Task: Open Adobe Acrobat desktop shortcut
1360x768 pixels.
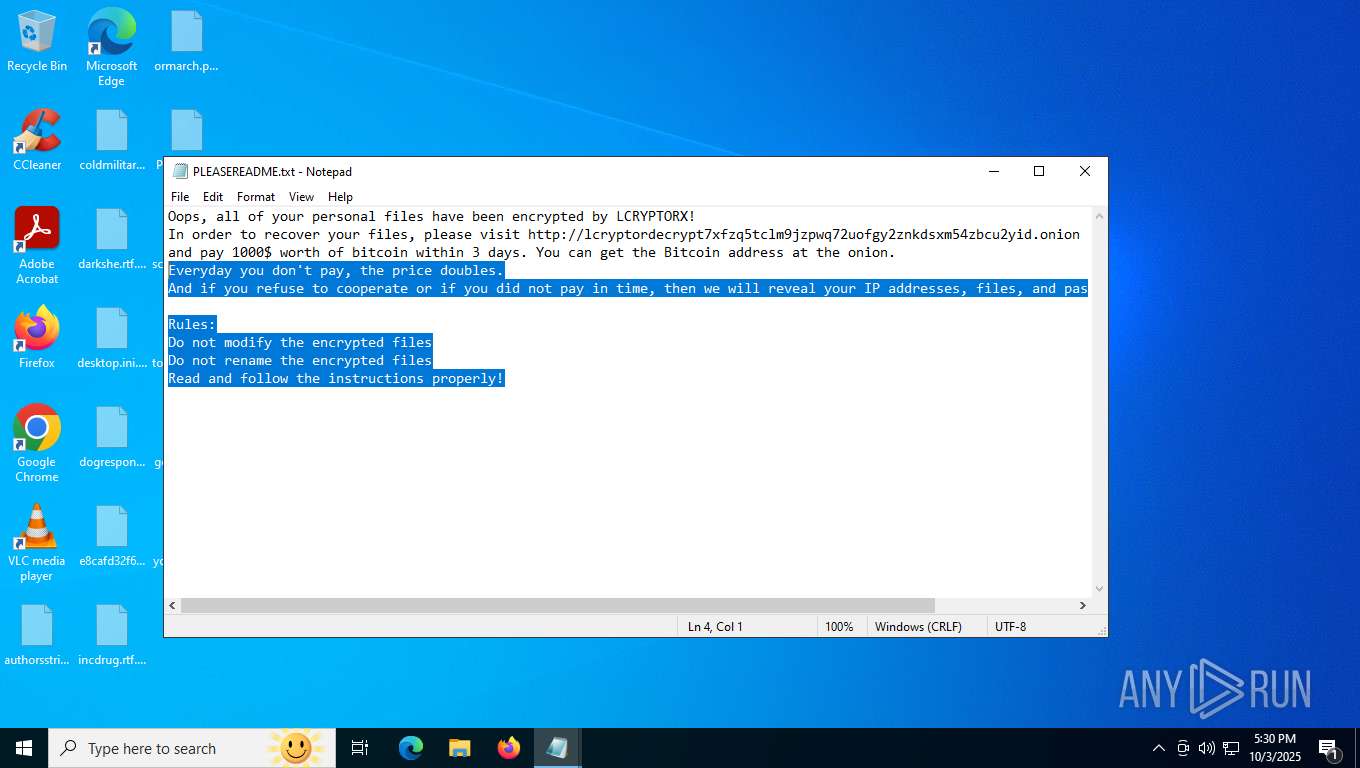Action: 37,246
